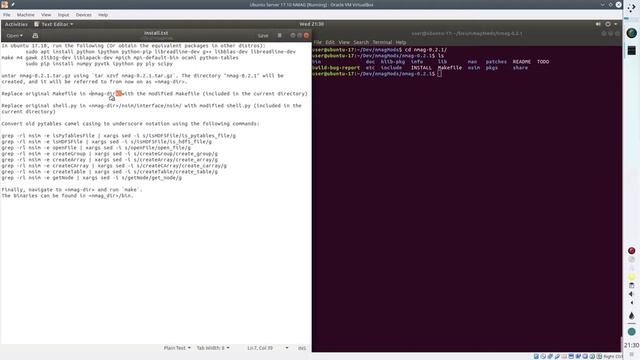The height and width of the screenshot is (360, 640).
Task: Click Makefile in the terminal listing
Action: pyautogui.click(x=449, y=68)
